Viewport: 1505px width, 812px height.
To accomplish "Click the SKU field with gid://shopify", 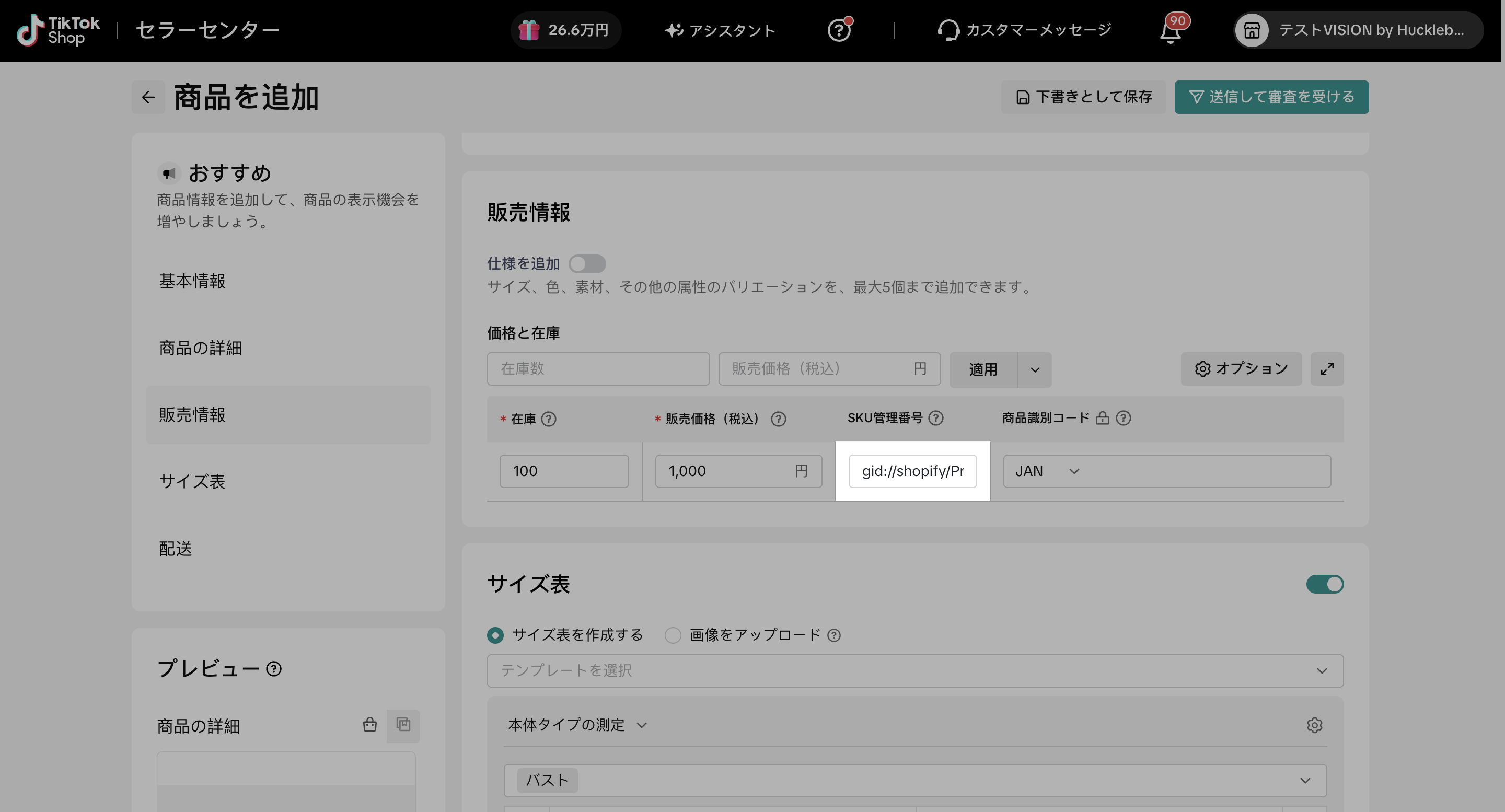I will point(912,471).
